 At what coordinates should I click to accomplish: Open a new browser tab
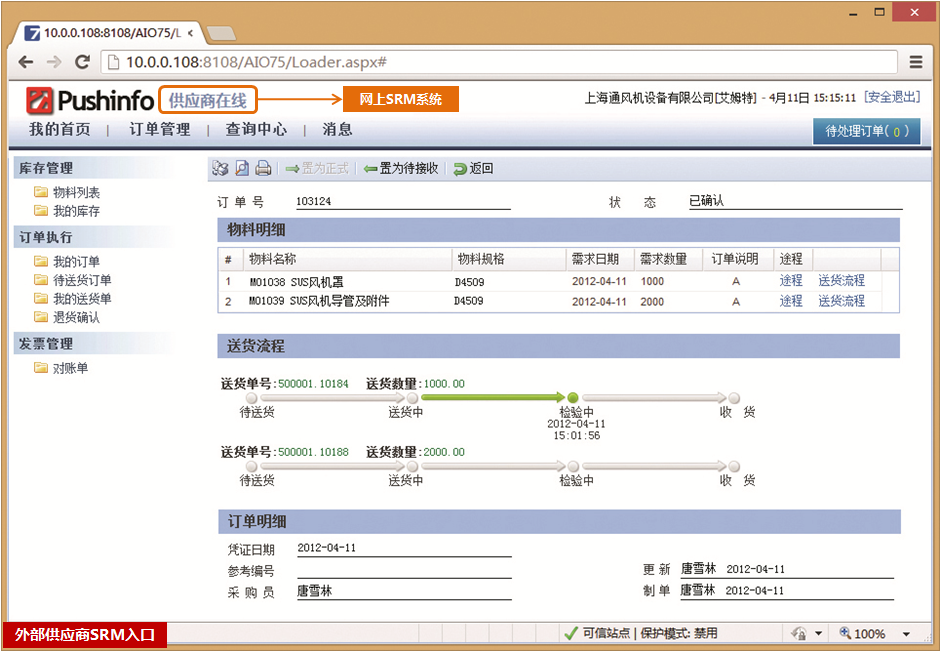coord(221,33)
